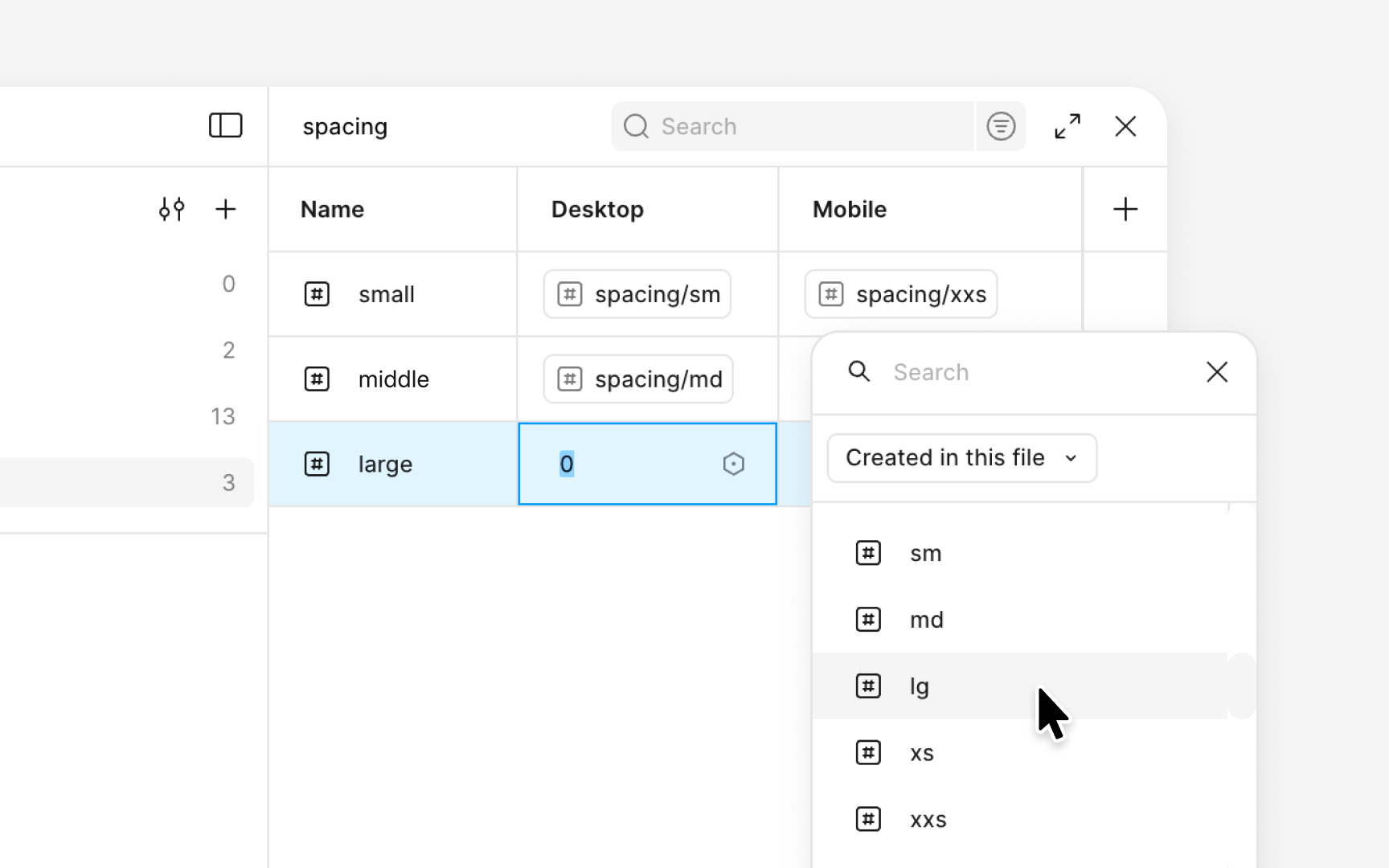Click the number variable icon beside xxs
The height and width of the screenshot is (868, 1389).
868,819
